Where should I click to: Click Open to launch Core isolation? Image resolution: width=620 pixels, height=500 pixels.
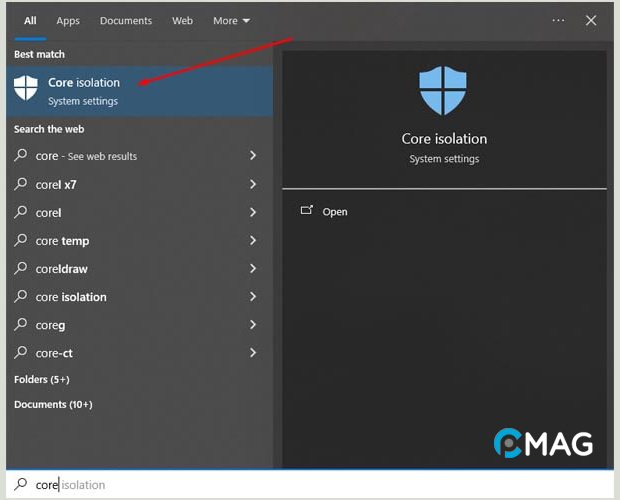334,212
